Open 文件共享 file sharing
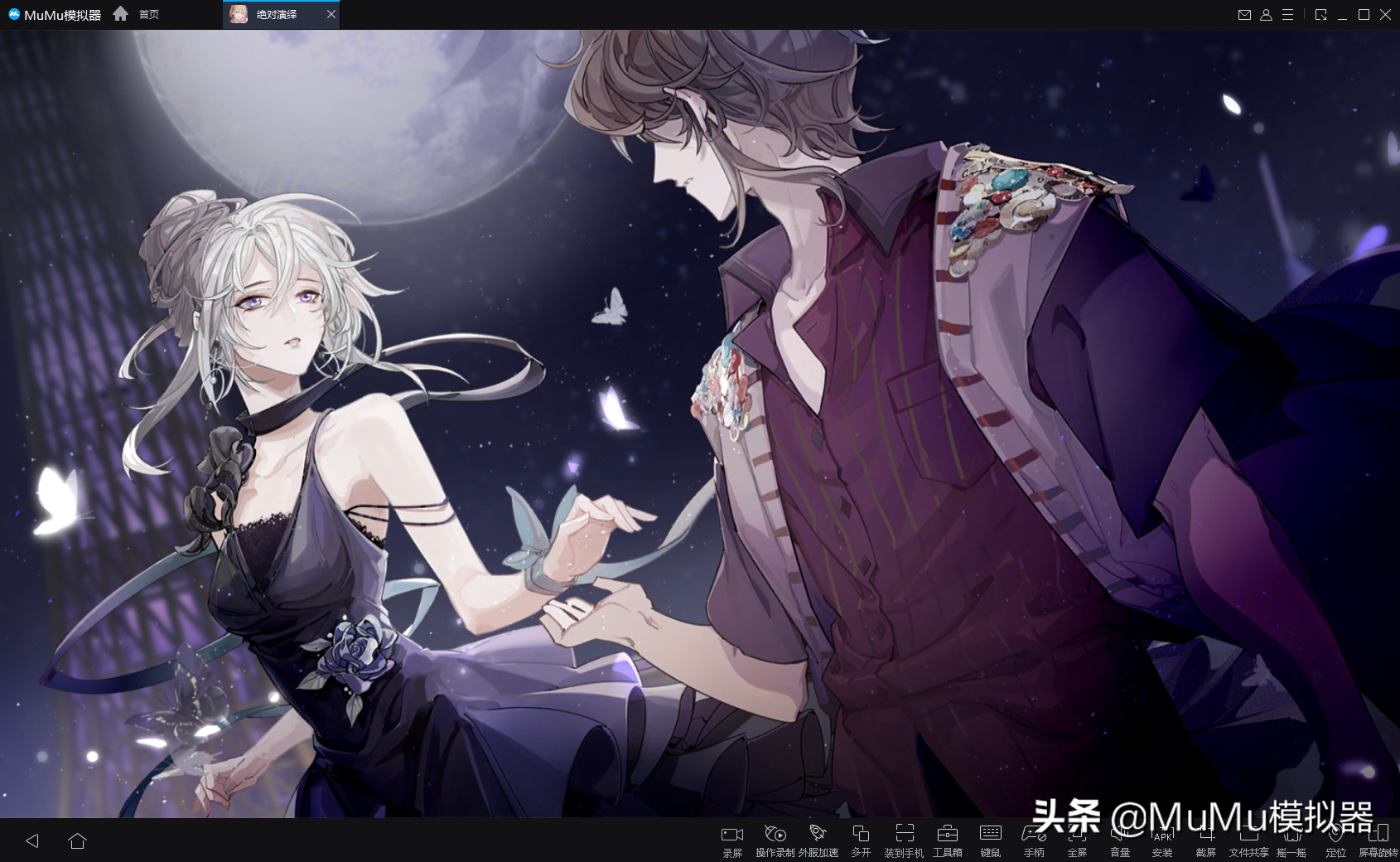1400x862 pixels. [x=1249, y=840]
